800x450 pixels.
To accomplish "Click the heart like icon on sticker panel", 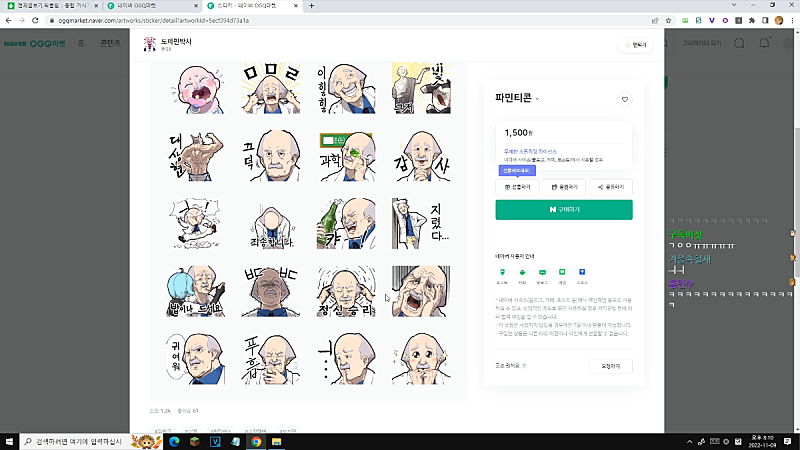I will click(x=625, y=99).
